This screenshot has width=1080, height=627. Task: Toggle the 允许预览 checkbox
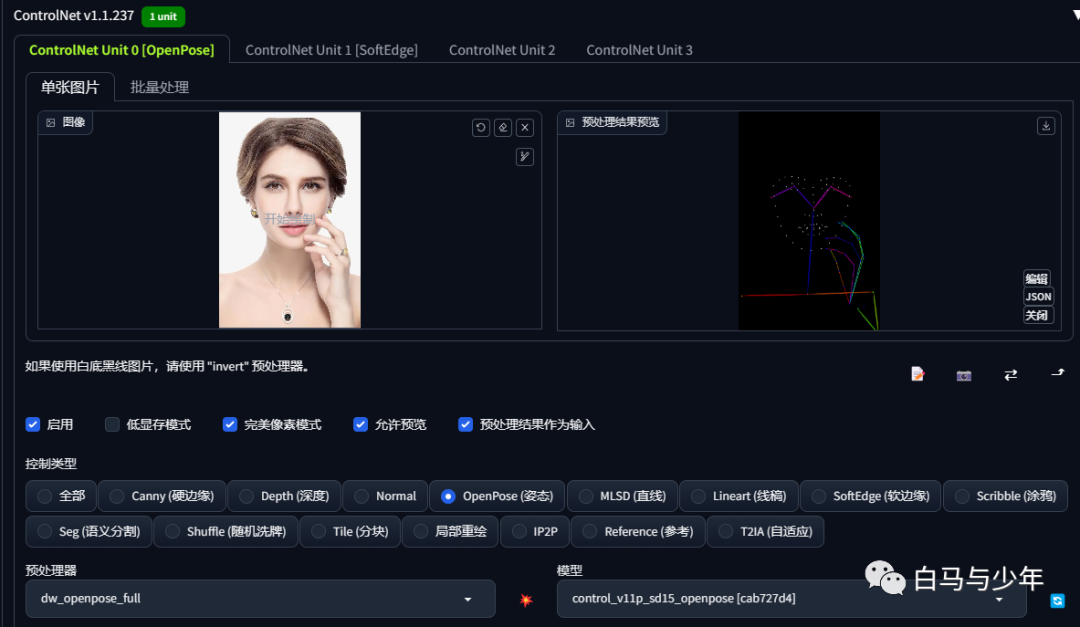360,424
